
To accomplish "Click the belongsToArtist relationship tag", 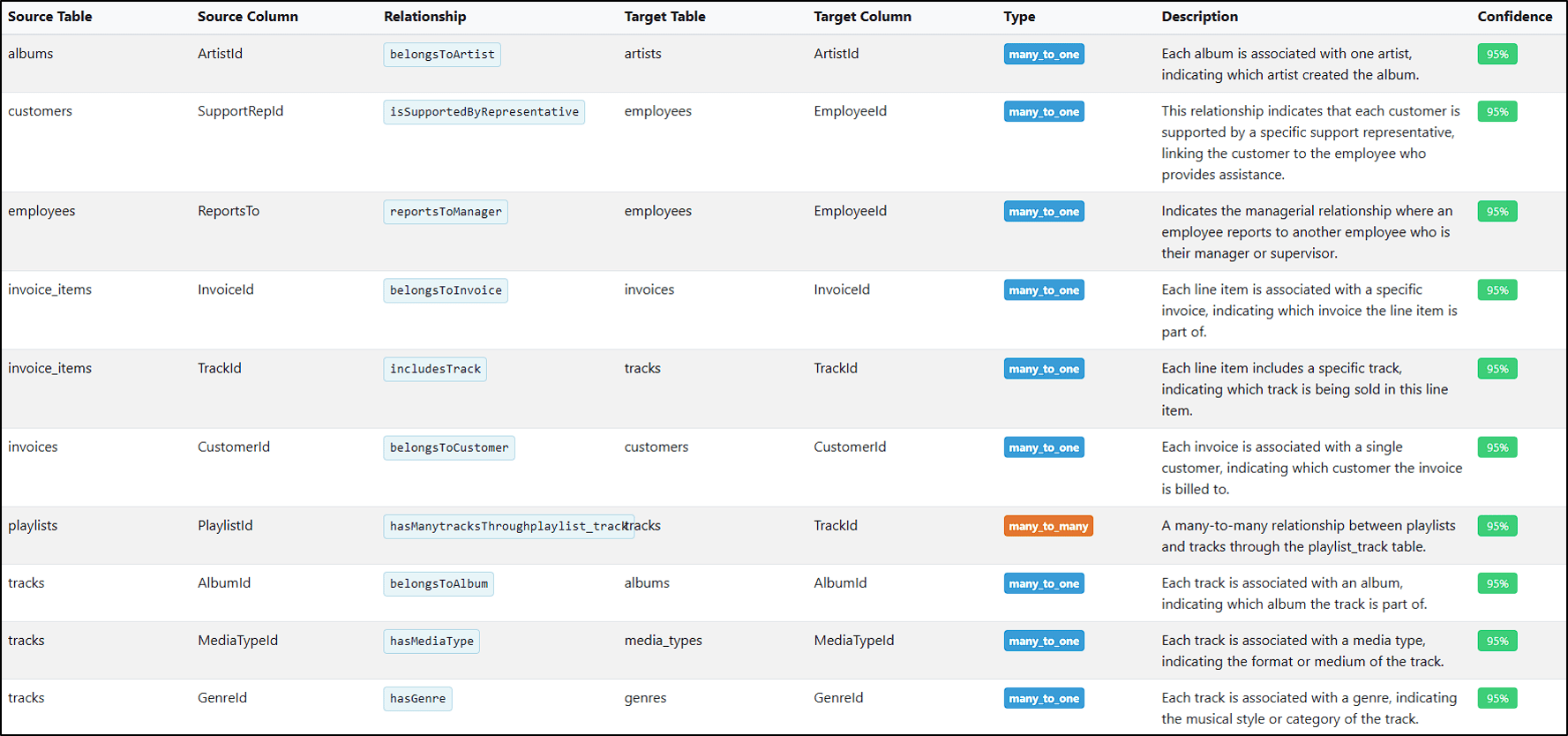I will tap(442, 55).
